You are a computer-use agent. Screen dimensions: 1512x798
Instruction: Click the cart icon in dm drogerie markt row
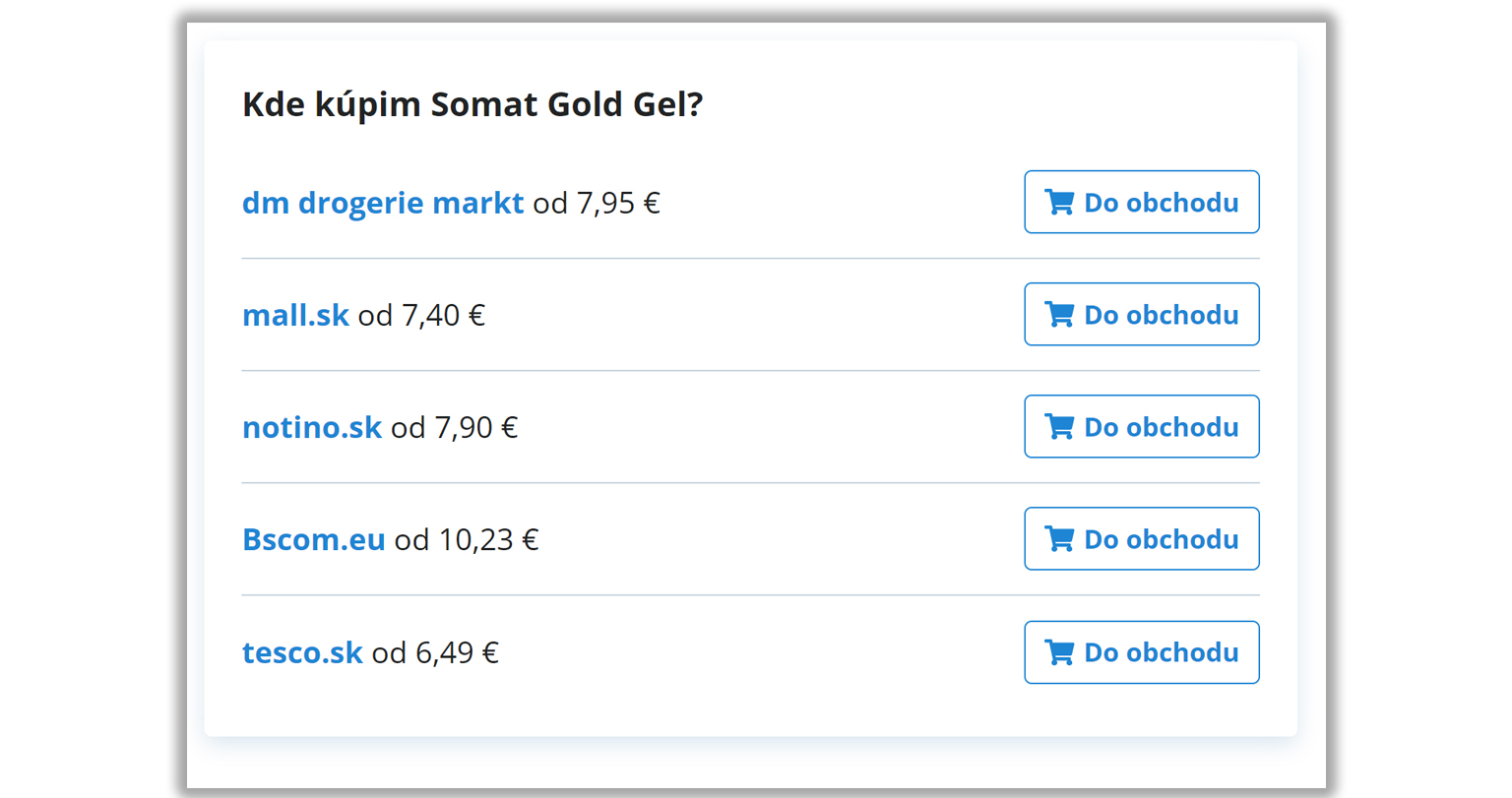click(1059, 203)
